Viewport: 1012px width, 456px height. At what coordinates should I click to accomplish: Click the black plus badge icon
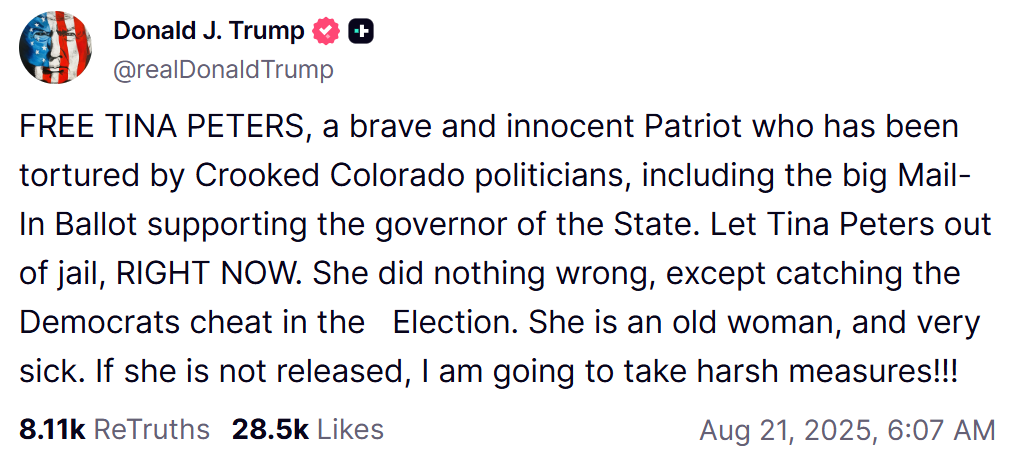click(361, 31)
